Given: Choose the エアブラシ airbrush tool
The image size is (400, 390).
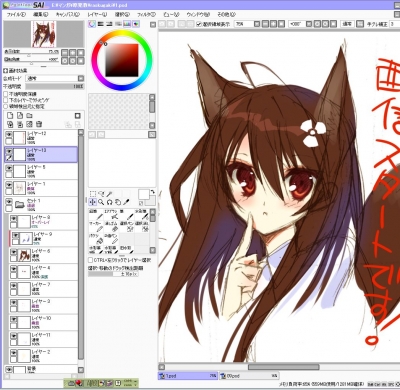Looking at the screenshot, I should pyautogui.click(x=111, y=215).
